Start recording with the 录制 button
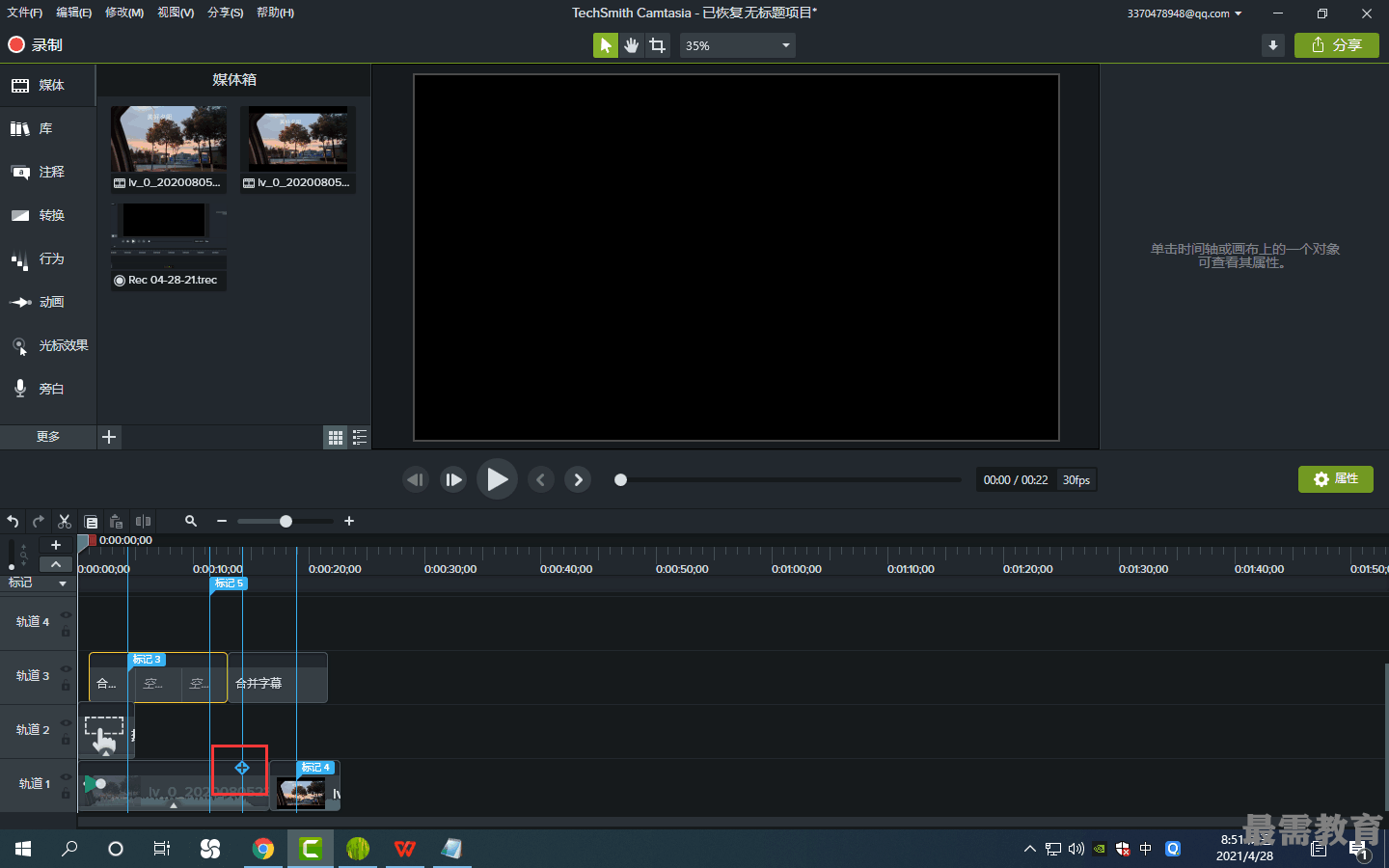 click(36, 44)
